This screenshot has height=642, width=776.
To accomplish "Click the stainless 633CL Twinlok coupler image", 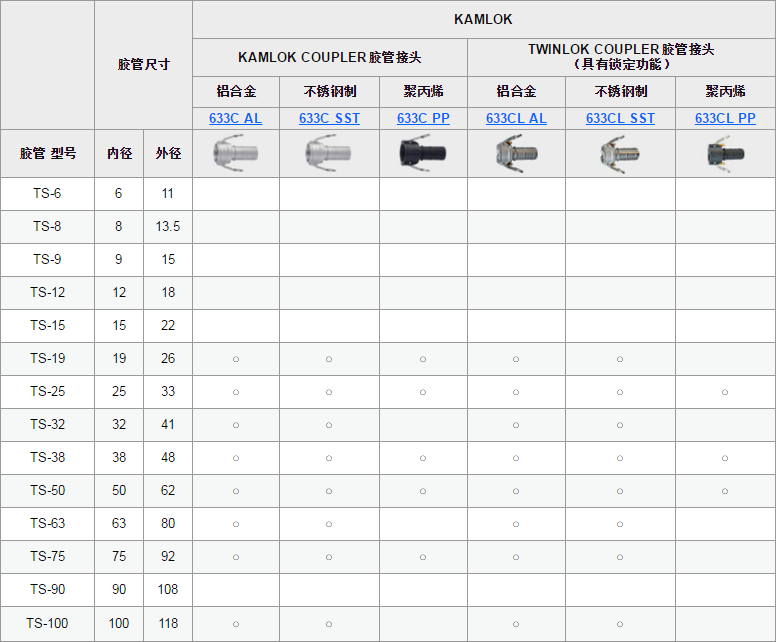I will click(620, 154).
